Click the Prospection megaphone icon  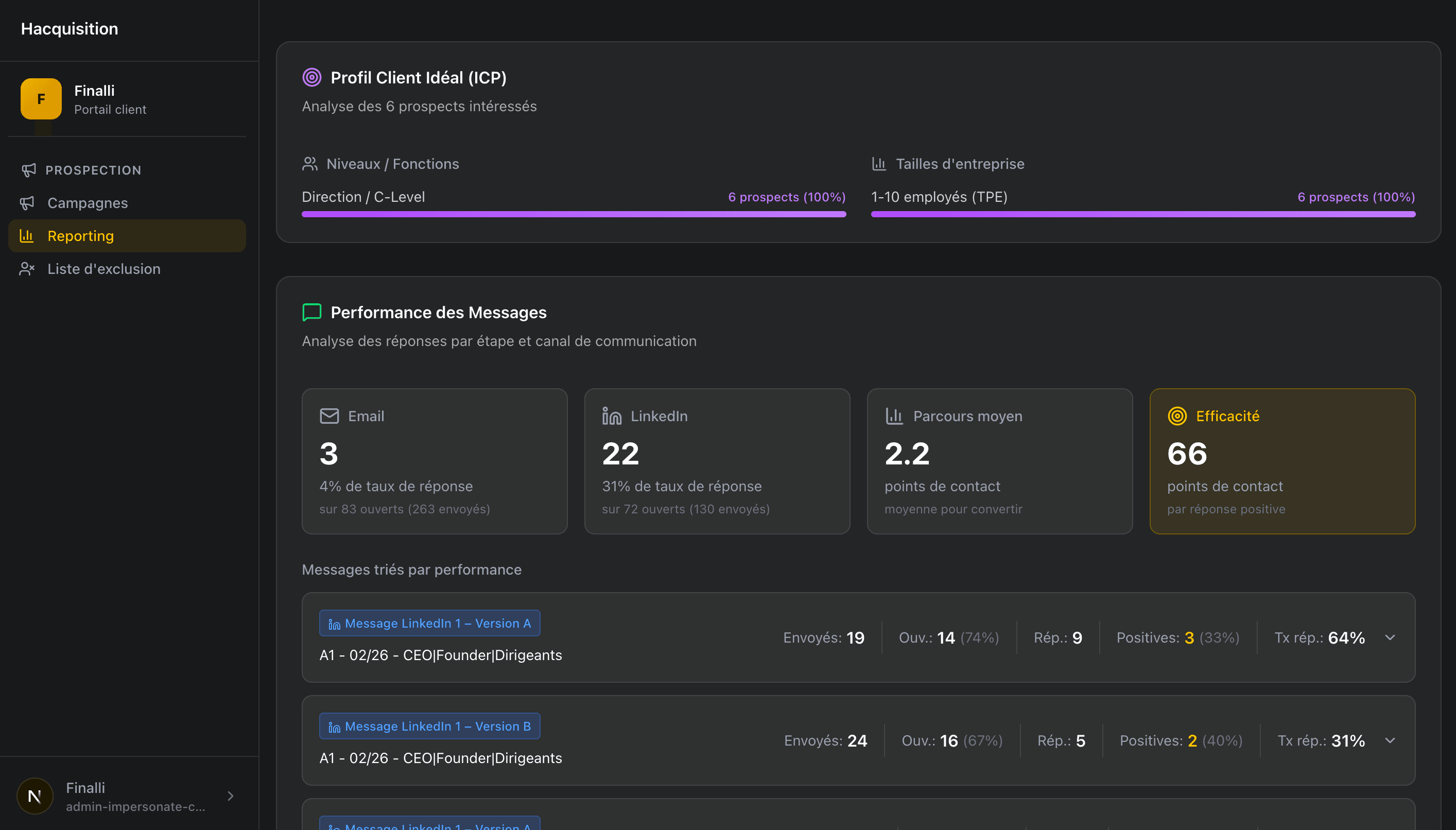click(28, 170)
